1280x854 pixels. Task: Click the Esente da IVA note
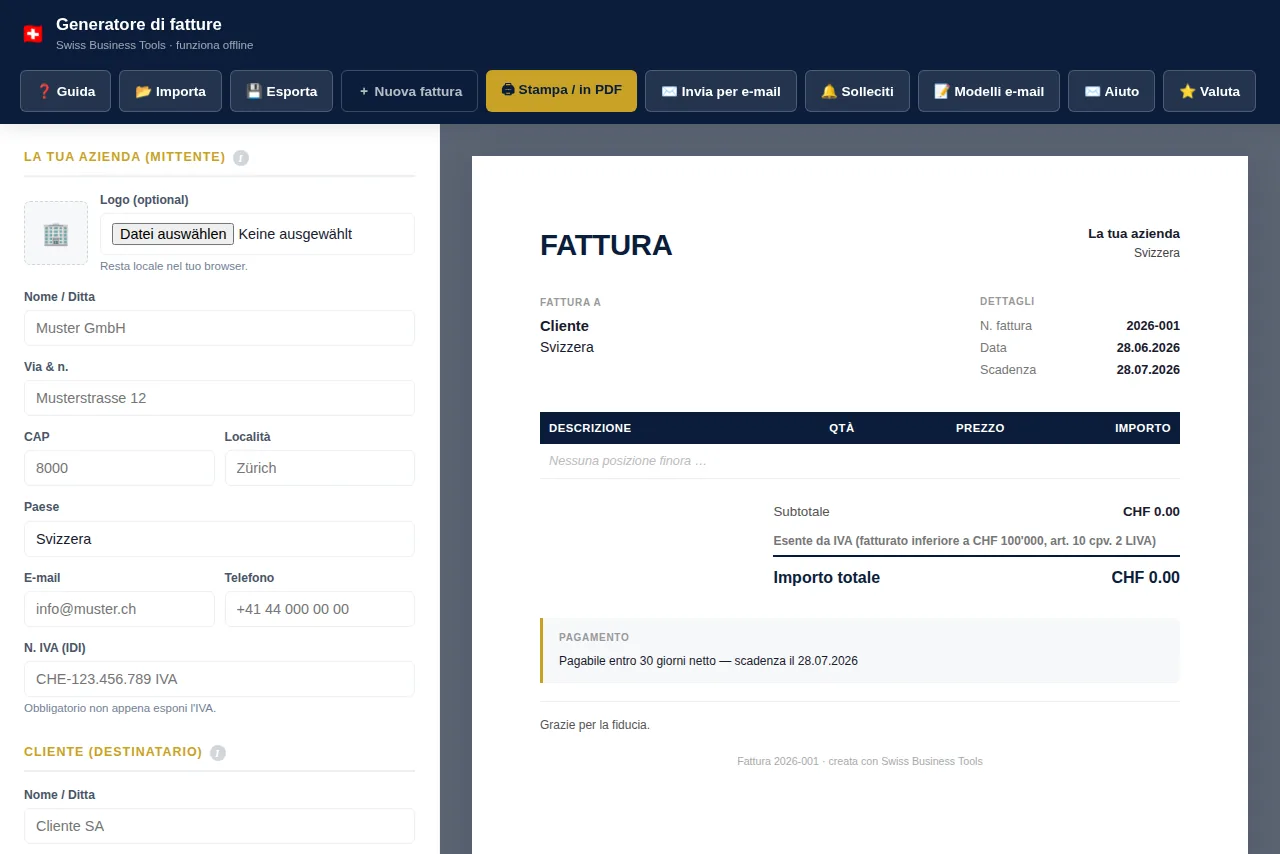point(965,541)
